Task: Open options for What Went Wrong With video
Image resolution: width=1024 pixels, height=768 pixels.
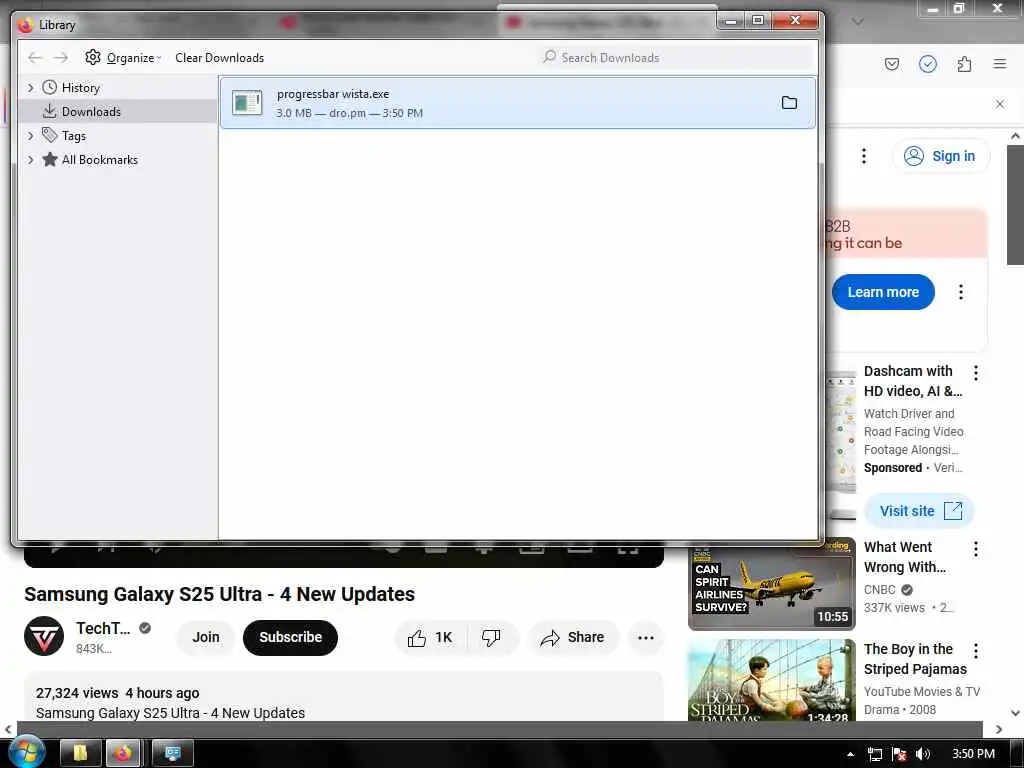Action: (x=975, y=549)
